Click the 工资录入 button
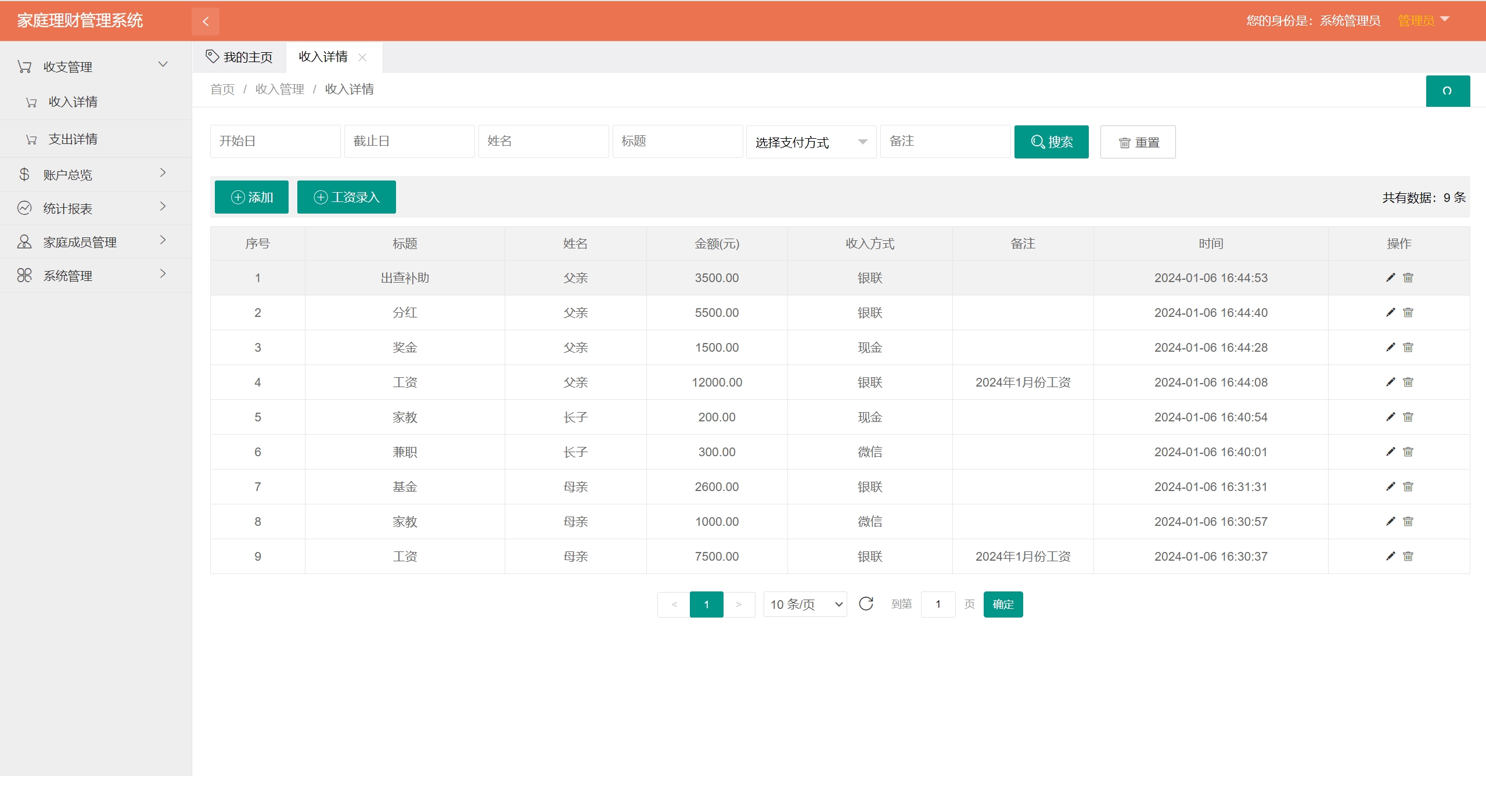1486x812 pixels. 346,197
